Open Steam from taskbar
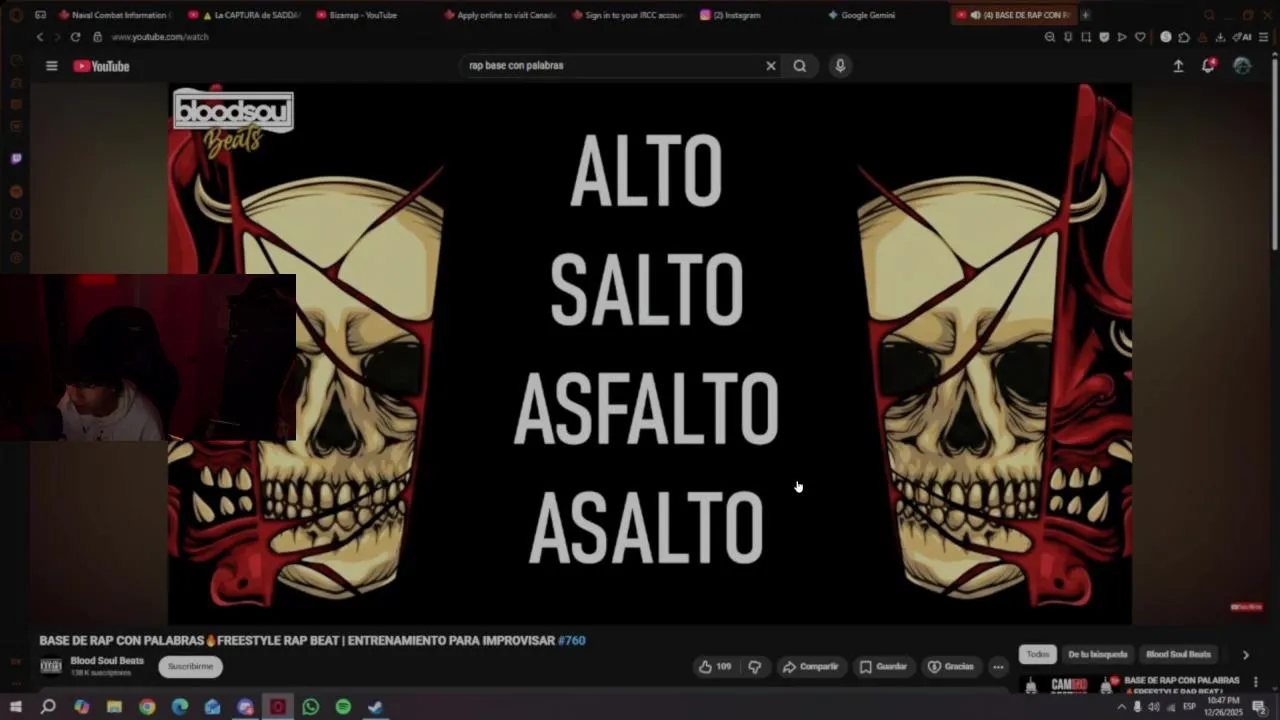The height and width of the screenshot is (720, 1280). (x=375, y=707)
